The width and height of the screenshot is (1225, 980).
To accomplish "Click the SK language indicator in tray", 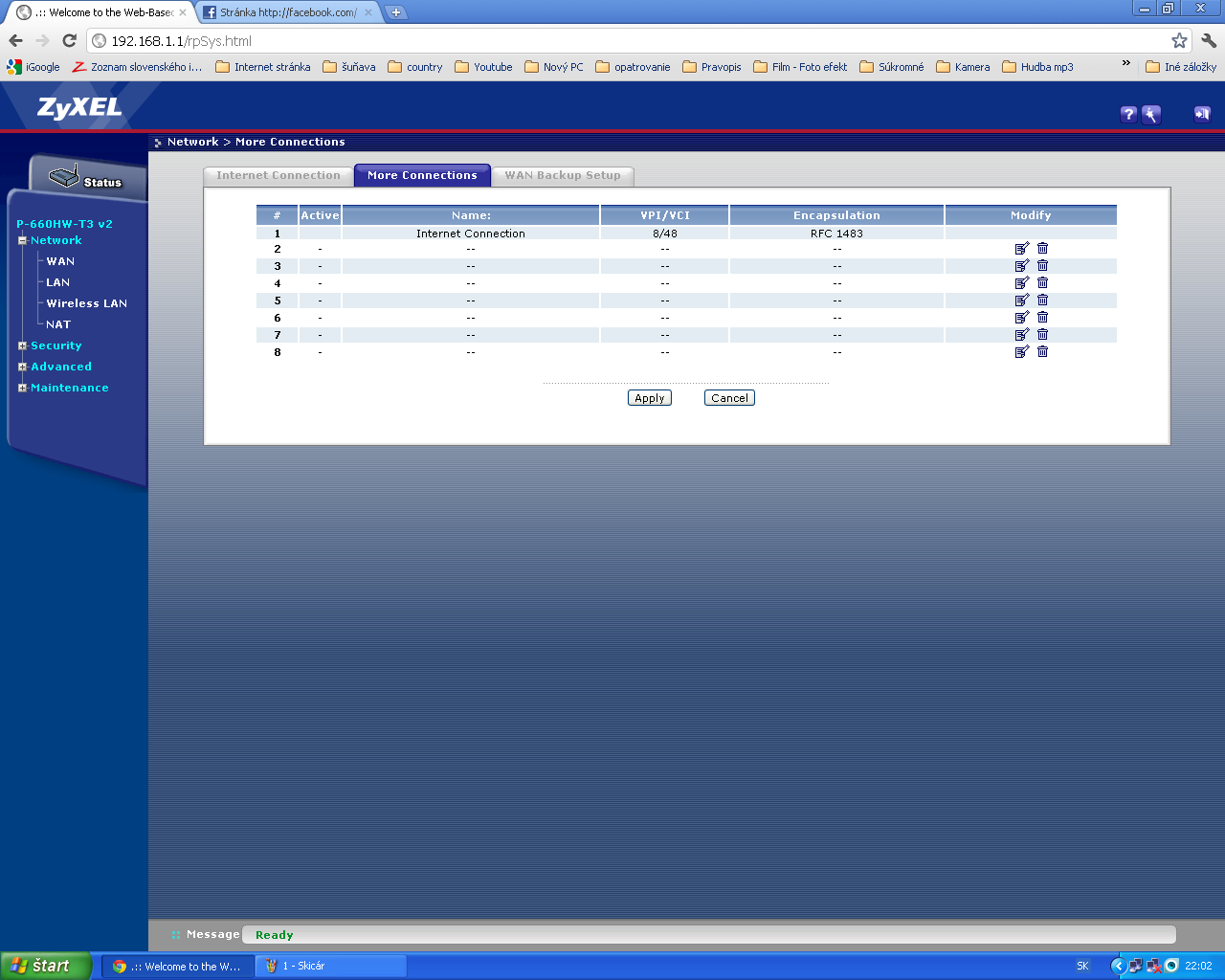I will pos(1082,966).
